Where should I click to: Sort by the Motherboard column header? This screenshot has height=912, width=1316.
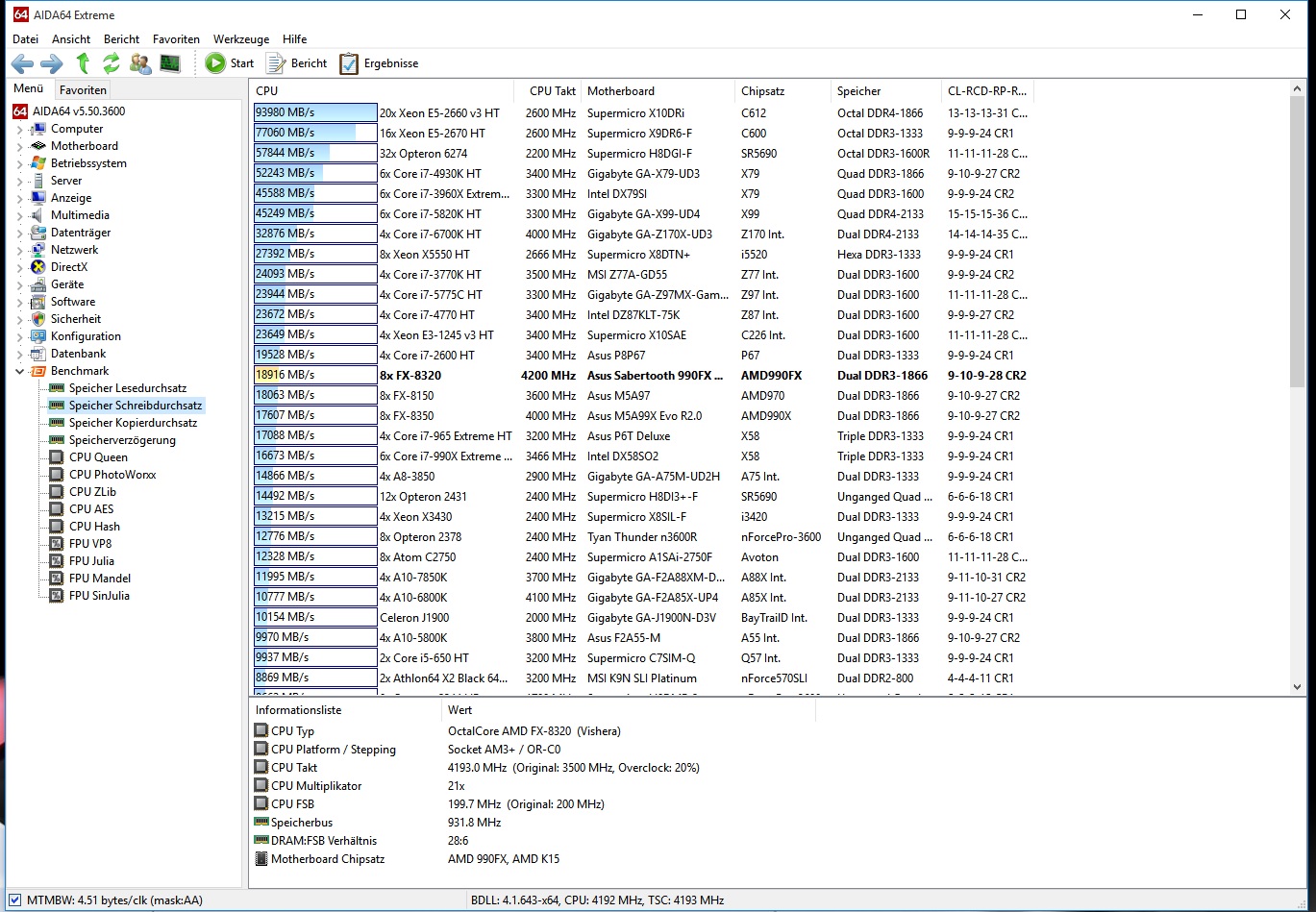pyautogui.click(x=658, y=91)
